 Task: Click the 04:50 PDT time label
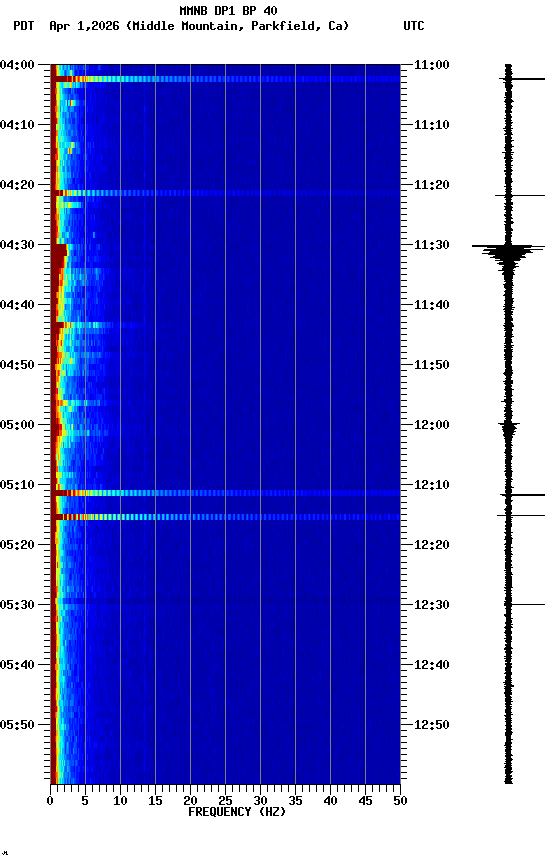[x=17, y=365]
